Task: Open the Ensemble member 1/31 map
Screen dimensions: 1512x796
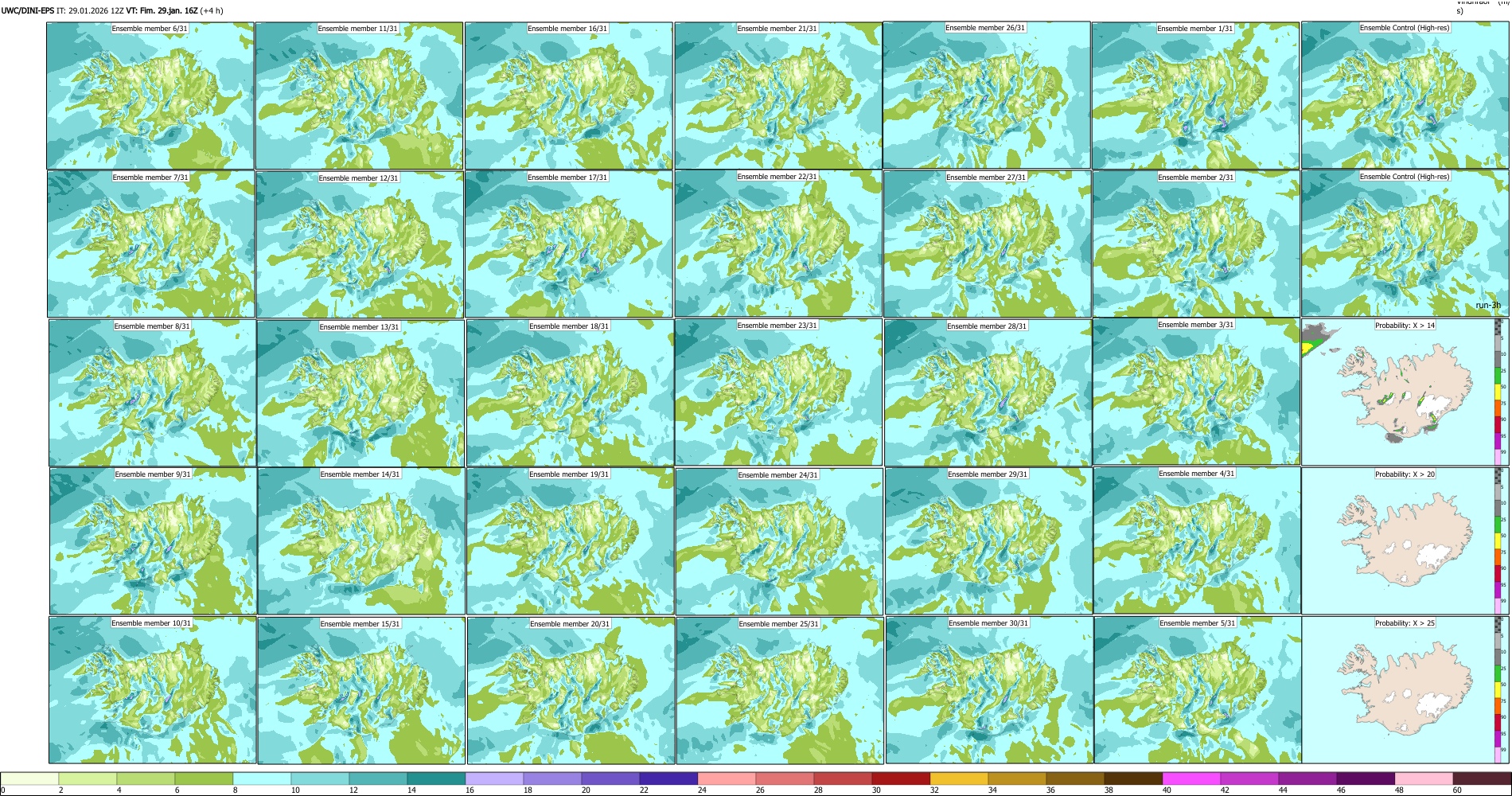Action: [1195, 96]
